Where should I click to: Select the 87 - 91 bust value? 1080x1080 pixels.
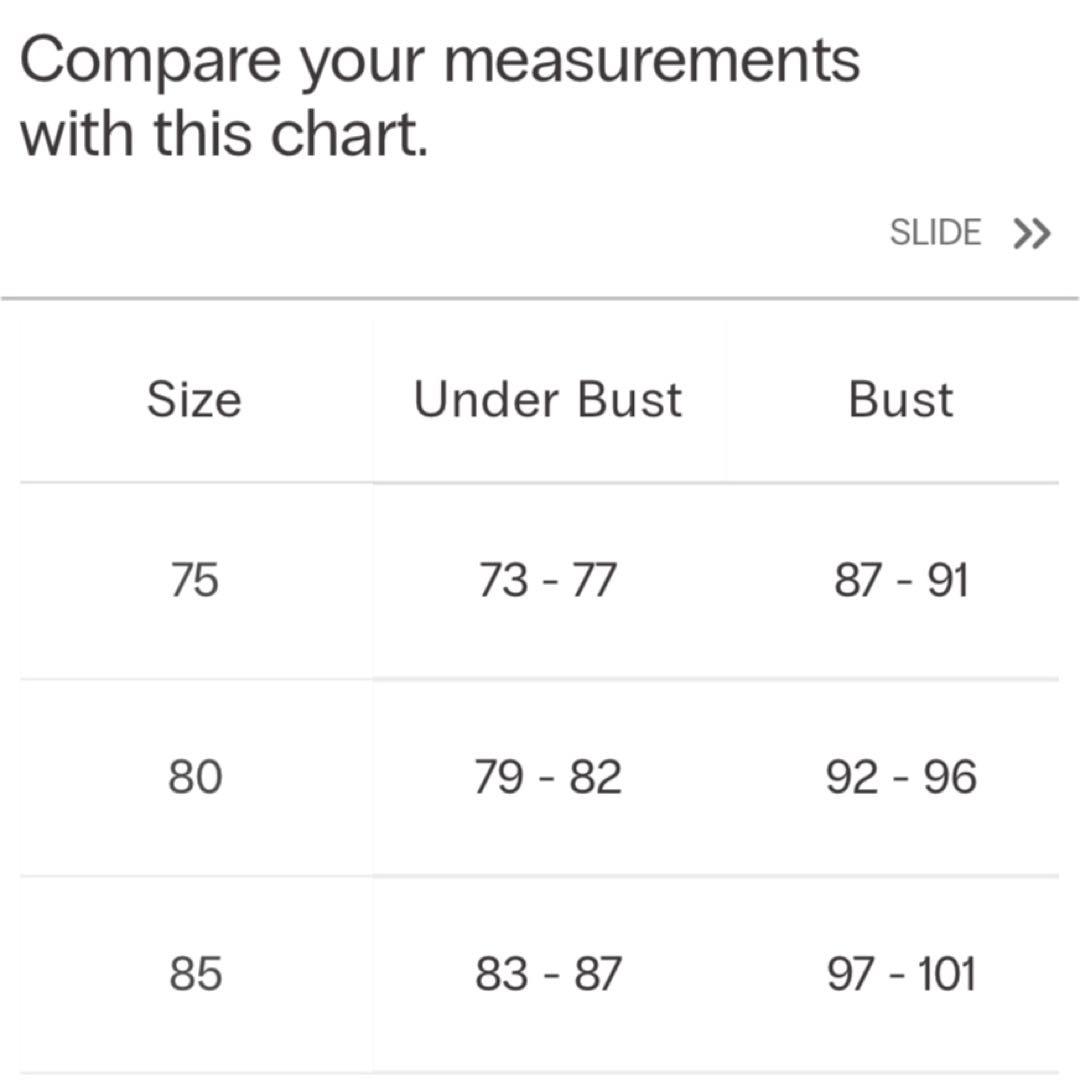point(901,580)
